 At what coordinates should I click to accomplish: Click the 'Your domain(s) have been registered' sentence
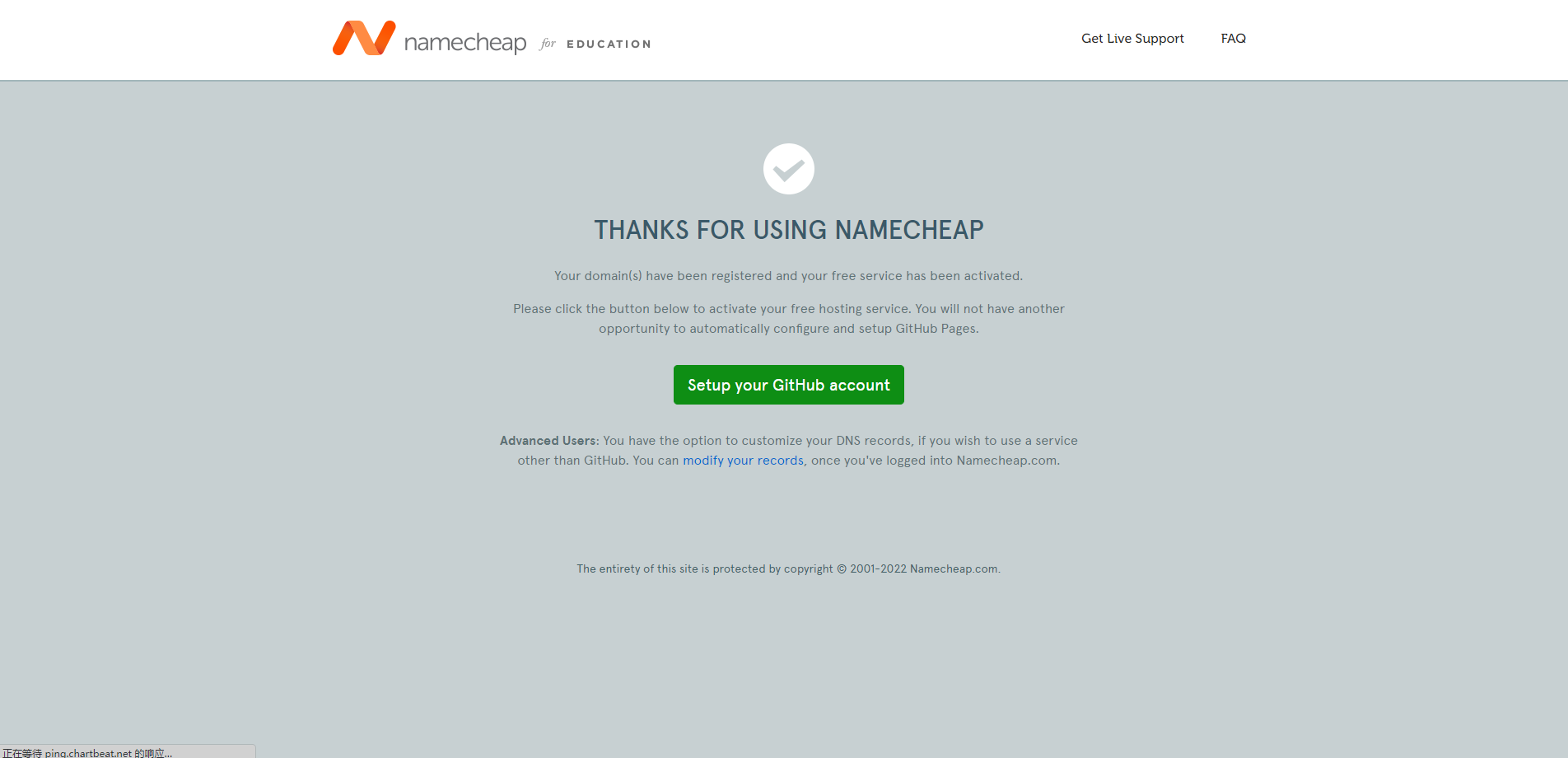click(x=789, y=276)
